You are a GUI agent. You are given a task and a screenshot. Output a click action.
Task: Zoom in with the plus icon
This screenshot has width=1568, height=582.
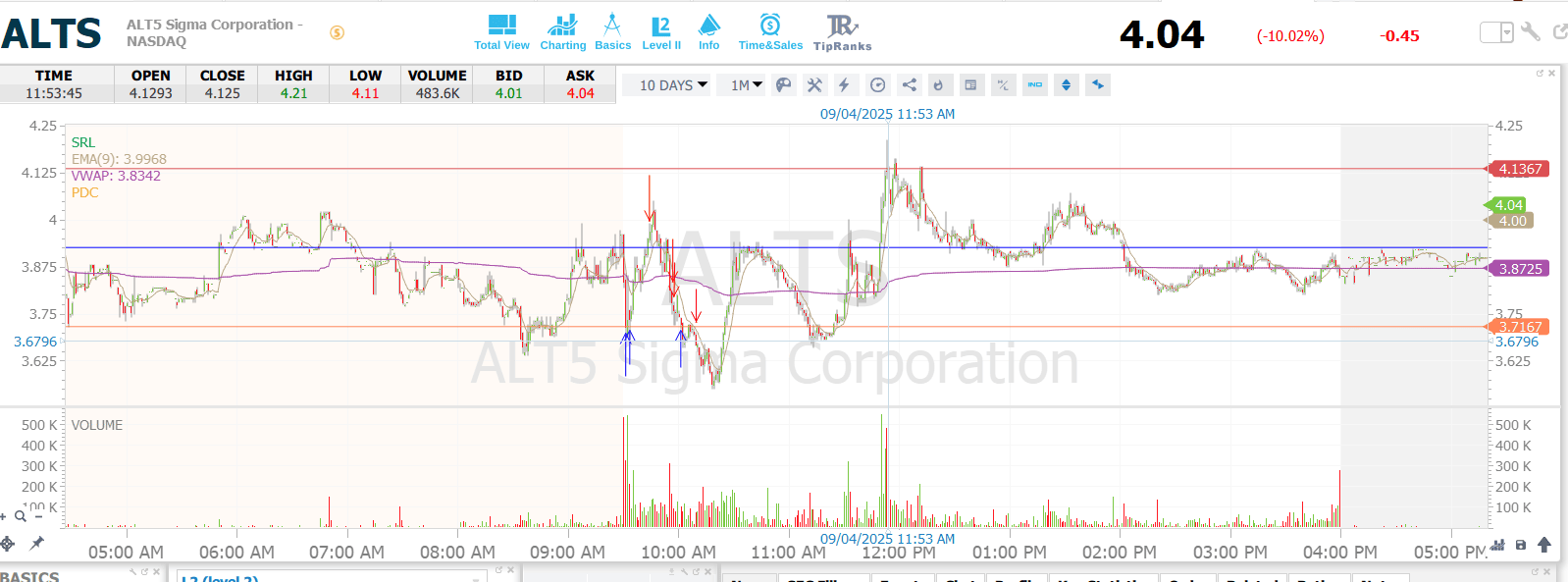pos(4,516)
